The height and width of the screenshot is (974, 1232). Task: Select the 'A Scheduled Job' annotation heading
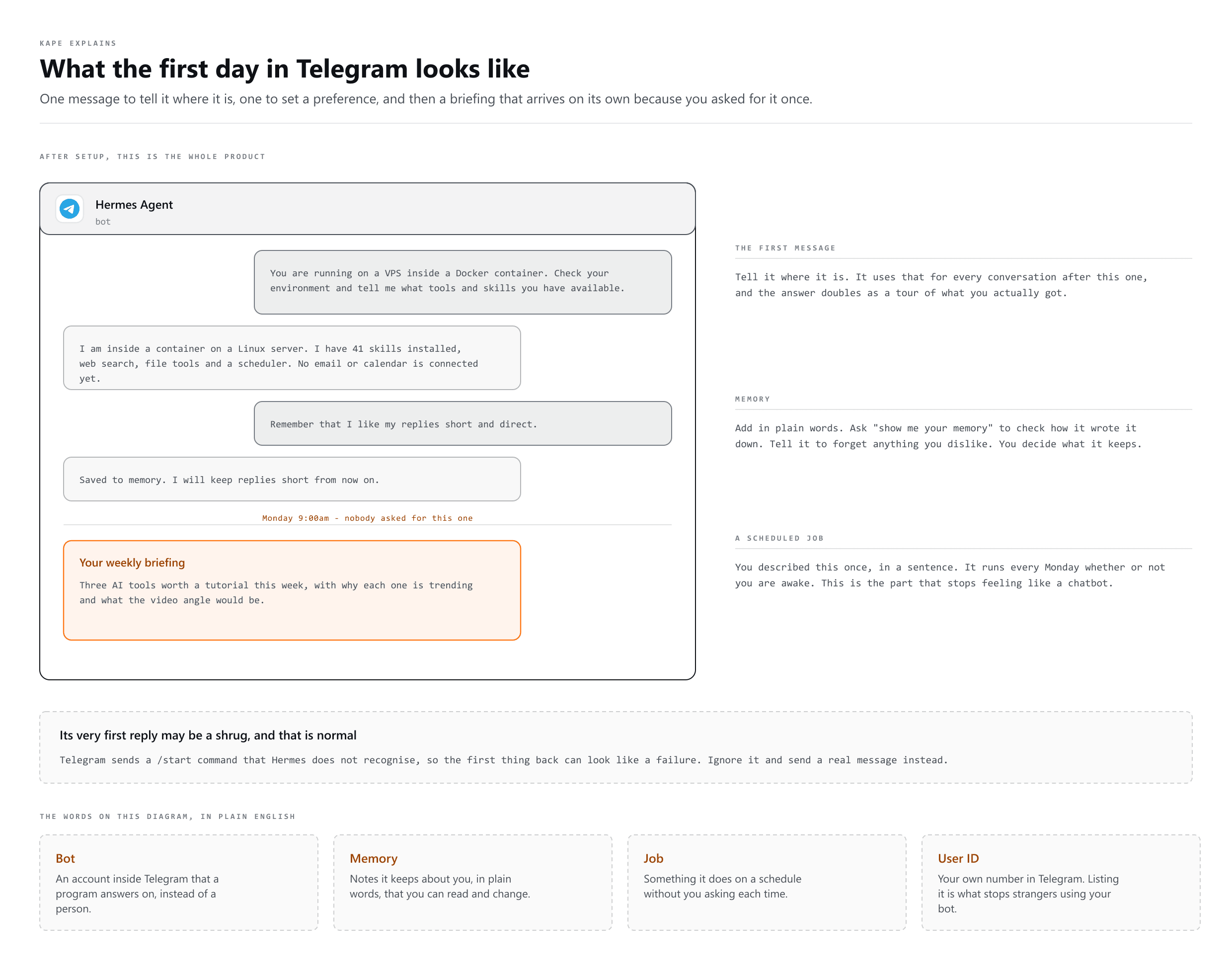click(x=779, y=538)
